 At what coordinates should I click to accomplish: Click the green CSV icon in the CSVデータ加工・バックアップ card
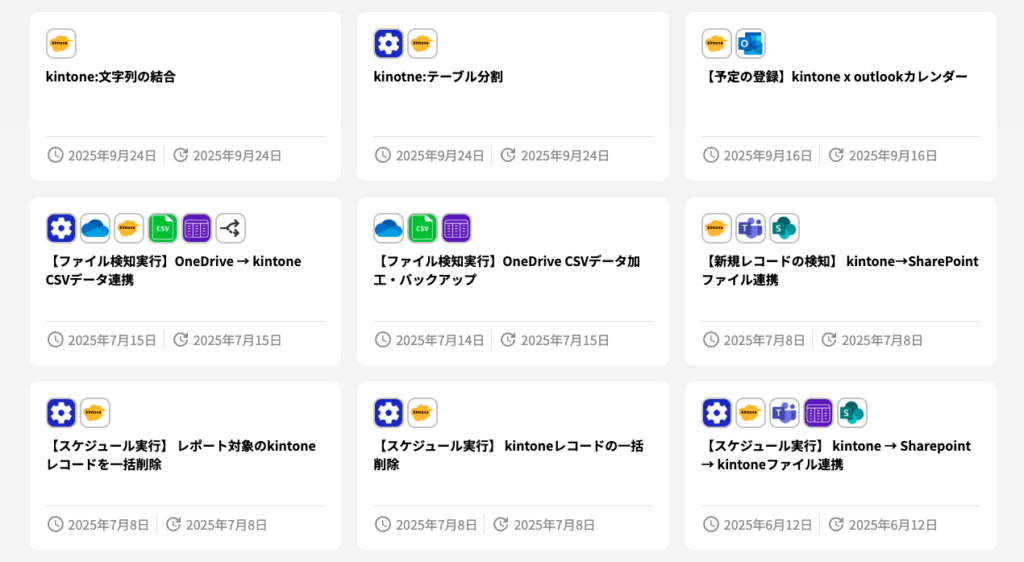coord(422,228)
